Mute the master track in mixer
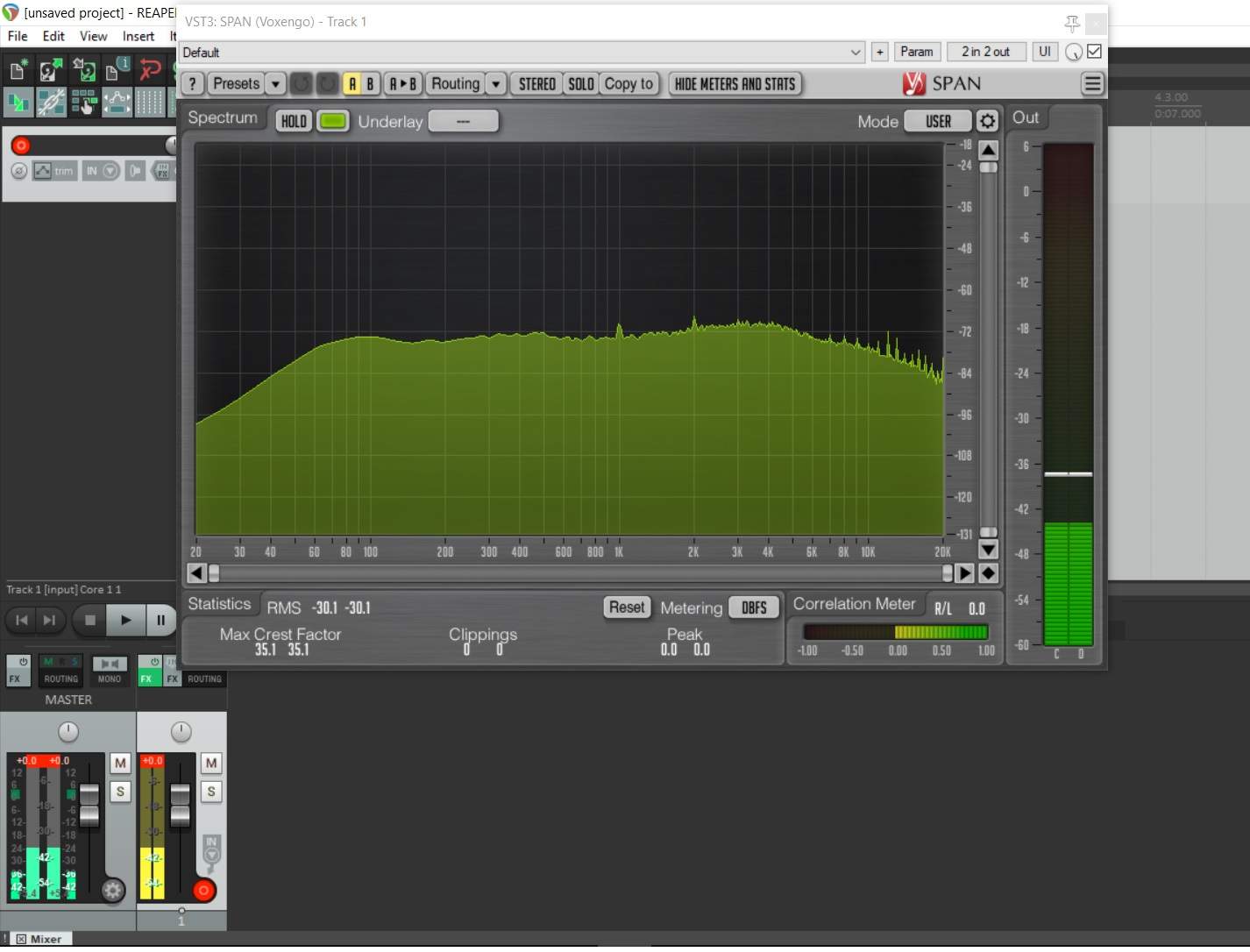 [x=120, y=764]
